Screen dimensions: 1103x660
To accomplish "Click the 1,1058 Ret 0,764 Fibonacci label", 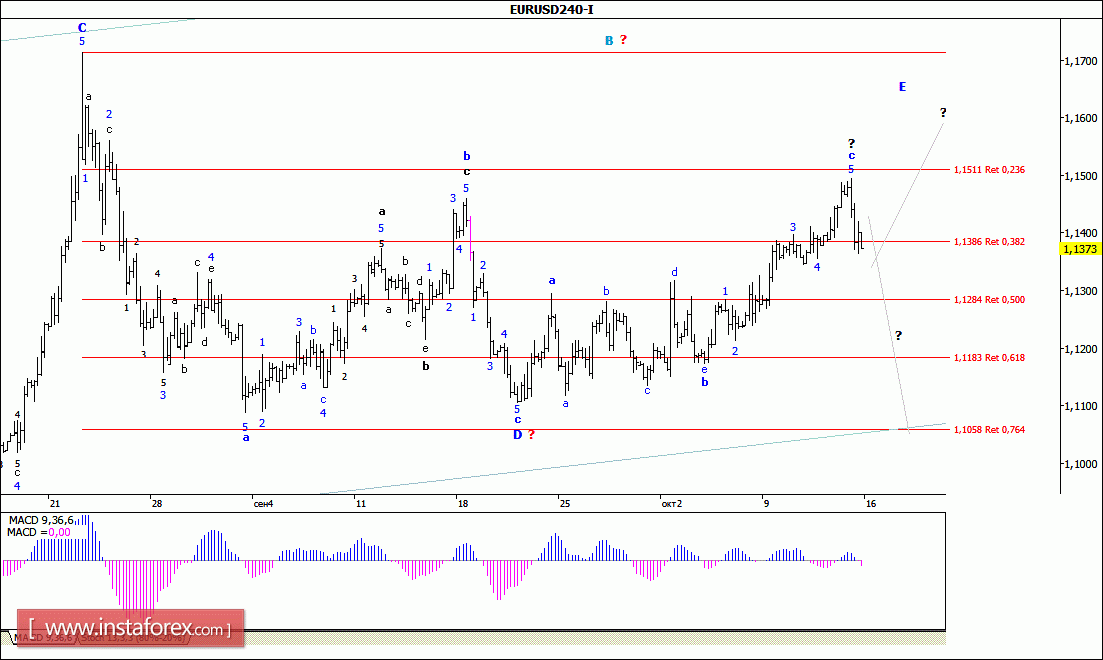I will click(989, 430).
